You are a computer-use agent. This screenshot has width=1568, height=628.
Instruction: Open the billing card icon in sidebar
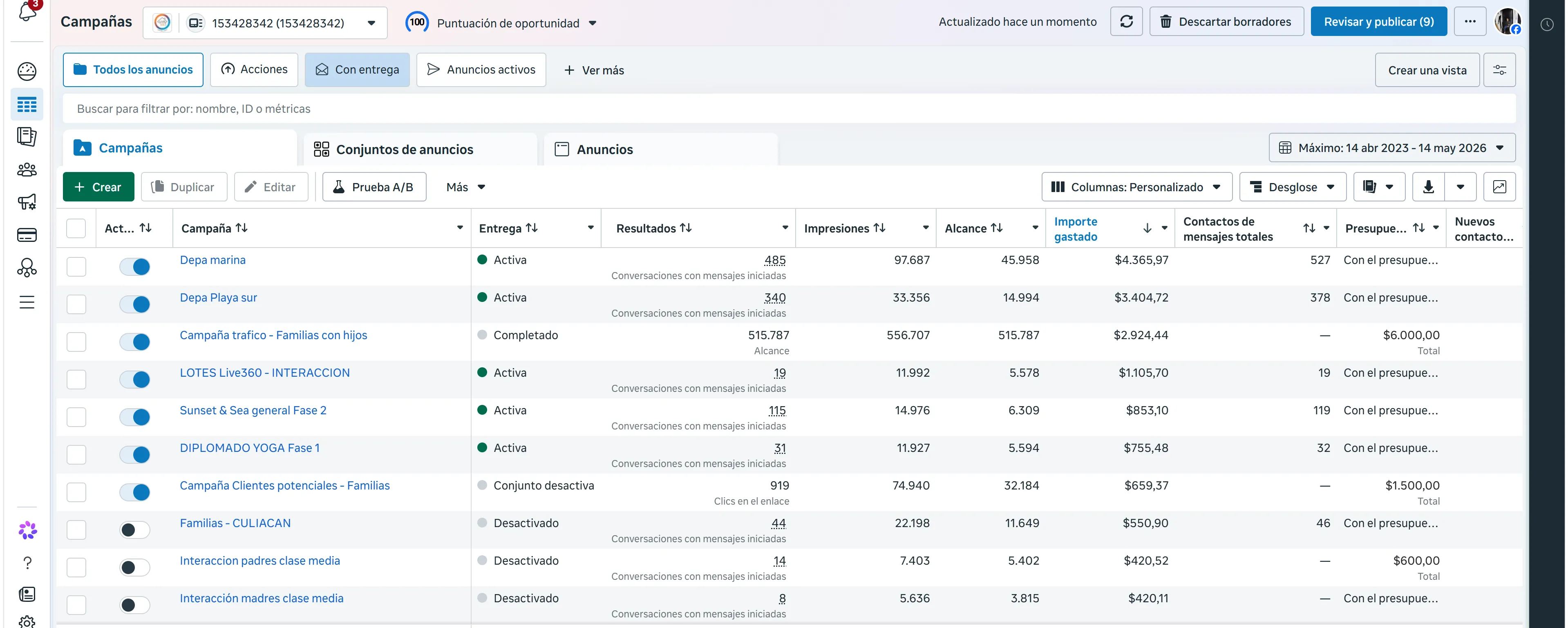27,235
